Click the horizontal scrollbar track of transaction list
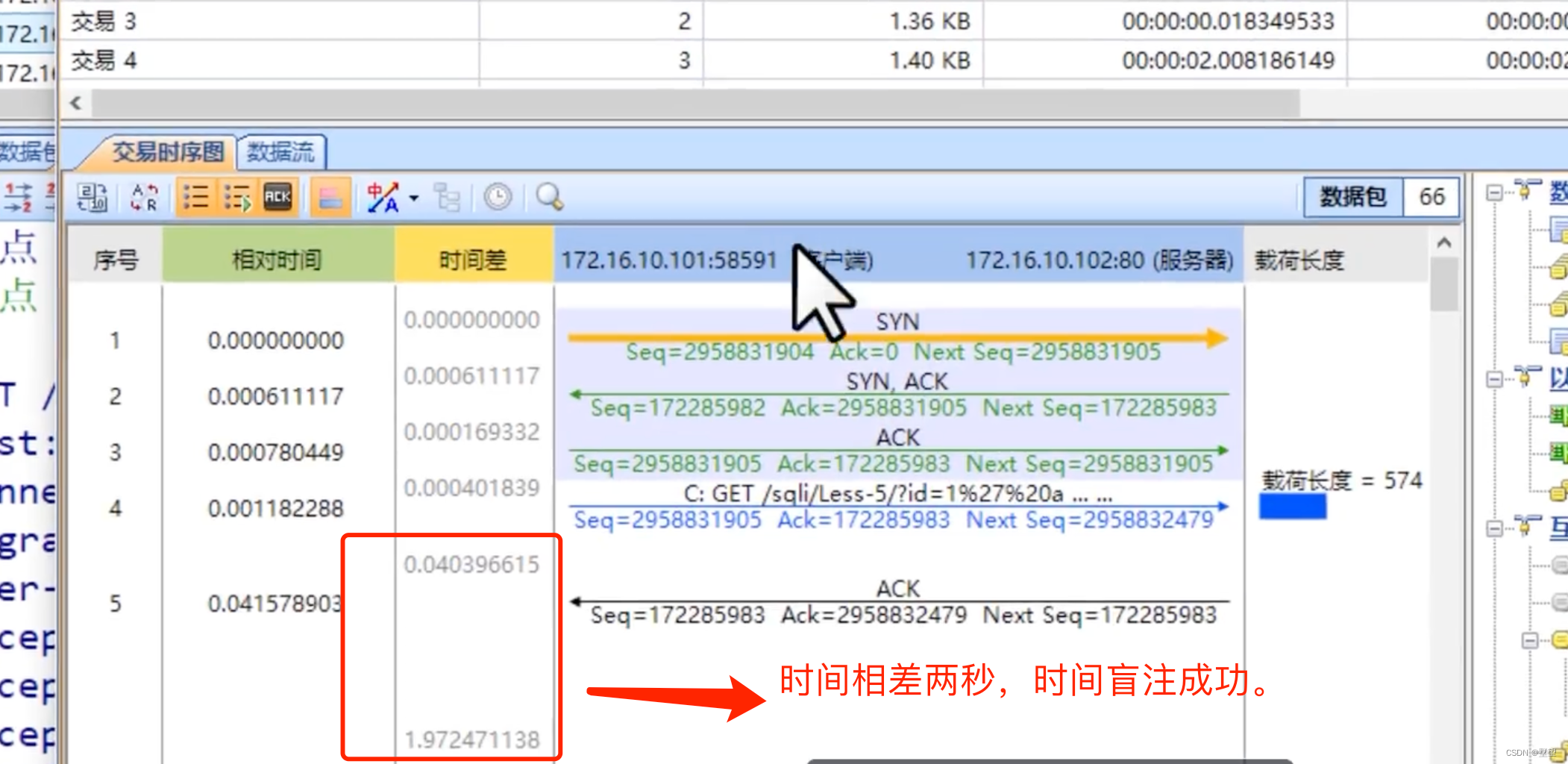The width and height of the screenshot is (1568, 764). tap(695, 103)
